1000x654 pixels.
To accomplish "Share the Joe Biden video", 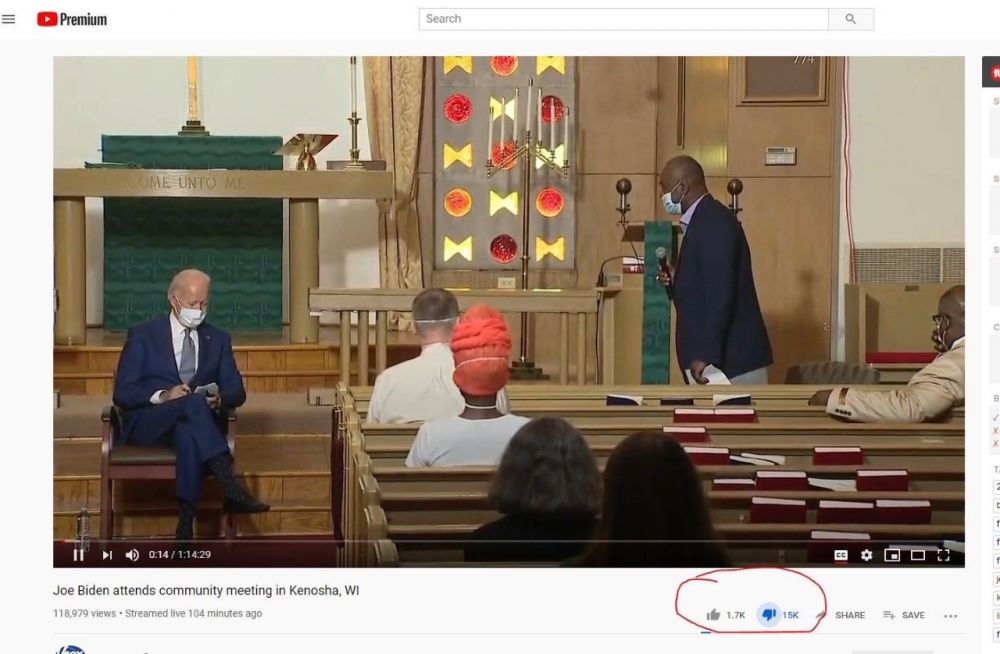I will [842, 615].
